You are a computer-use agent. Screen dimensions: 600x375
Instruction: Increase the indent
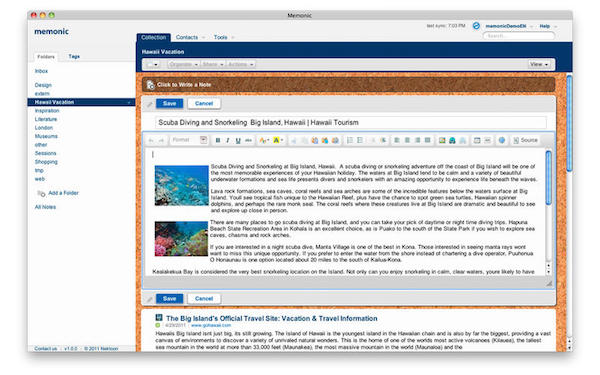click(x=383, y=140)
